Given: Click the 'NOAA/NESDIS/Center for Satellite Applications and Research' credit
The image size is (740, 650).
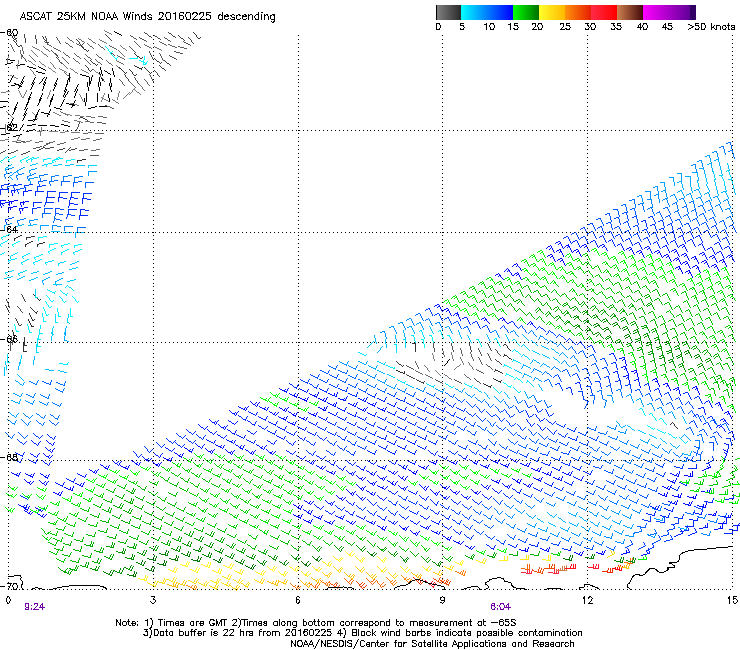Looking at the screenshot, I should coord(432,644).
